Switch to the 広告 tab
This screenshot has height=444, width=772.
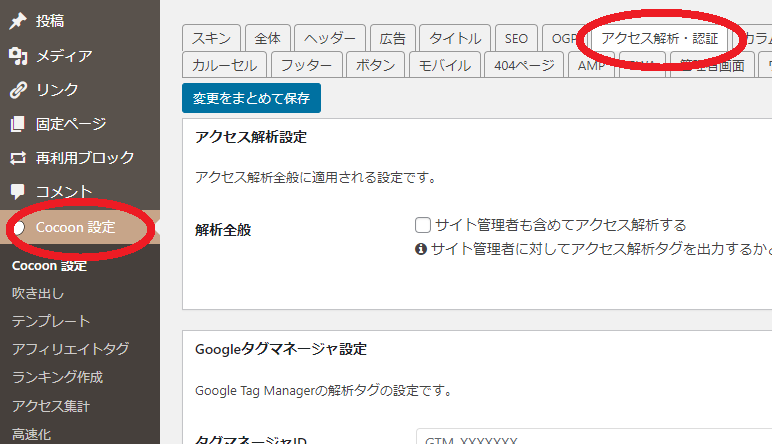(x=393, y=38)
